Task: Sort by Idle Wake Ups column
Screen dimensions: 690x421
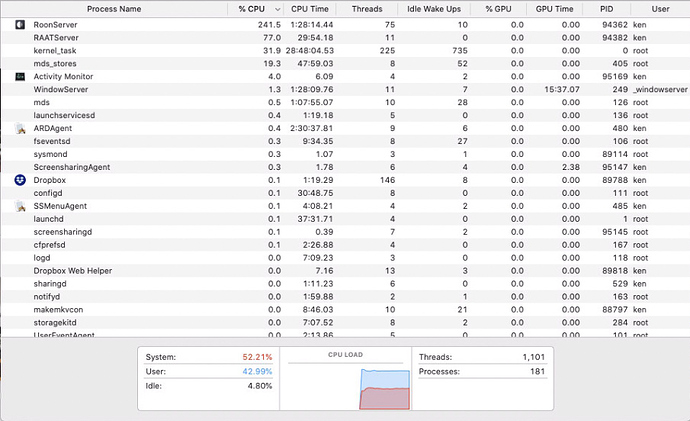Action: [x=434, y=9]
